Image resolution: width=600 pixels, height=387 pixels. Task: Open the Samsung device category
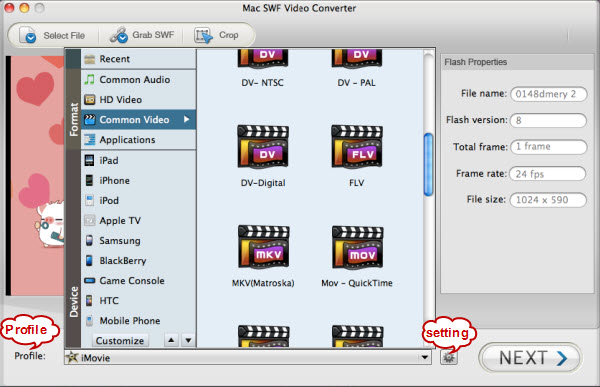139,240
